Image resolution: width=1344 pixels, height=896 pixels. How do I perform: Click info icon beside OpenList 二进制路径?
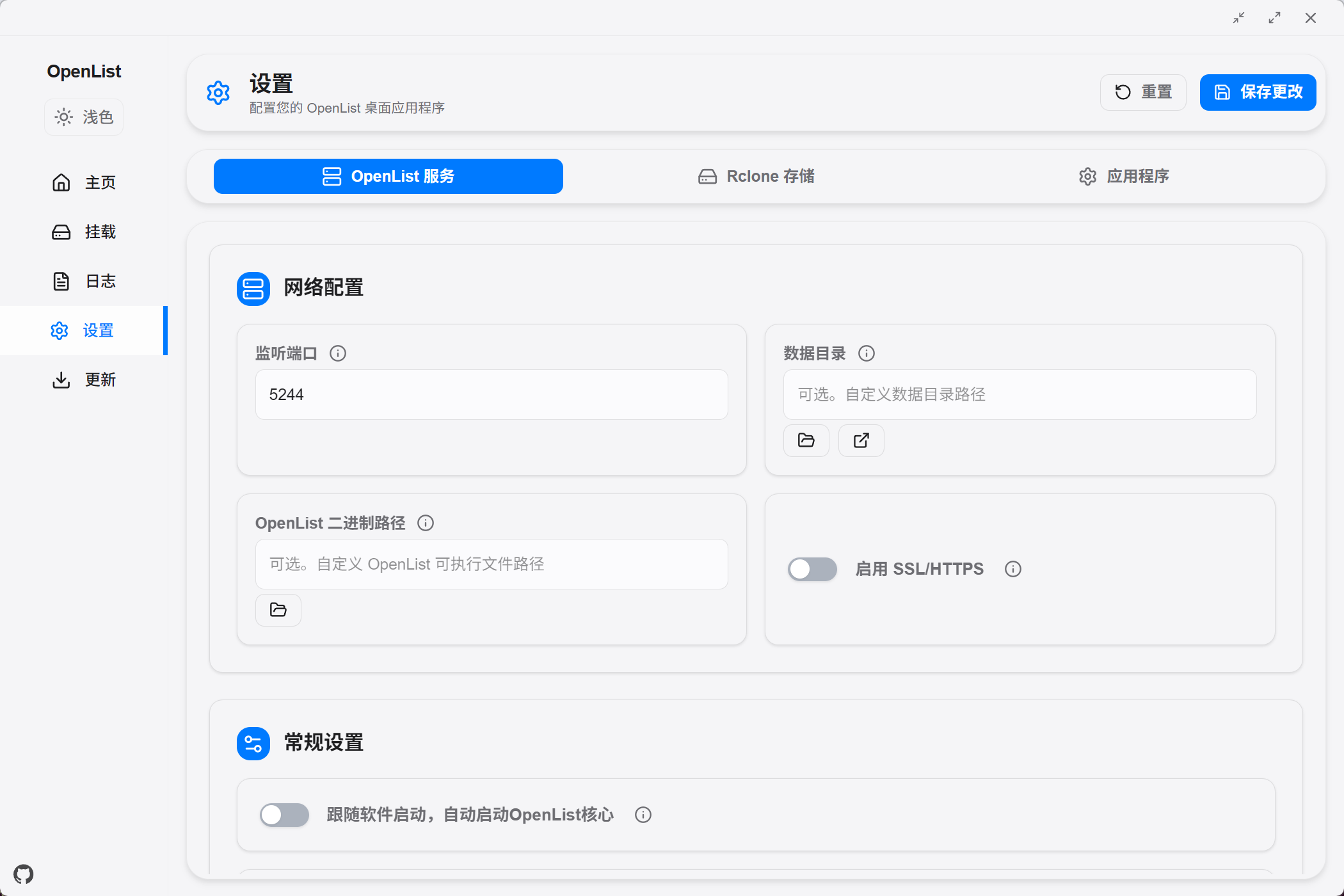point(426,523)
